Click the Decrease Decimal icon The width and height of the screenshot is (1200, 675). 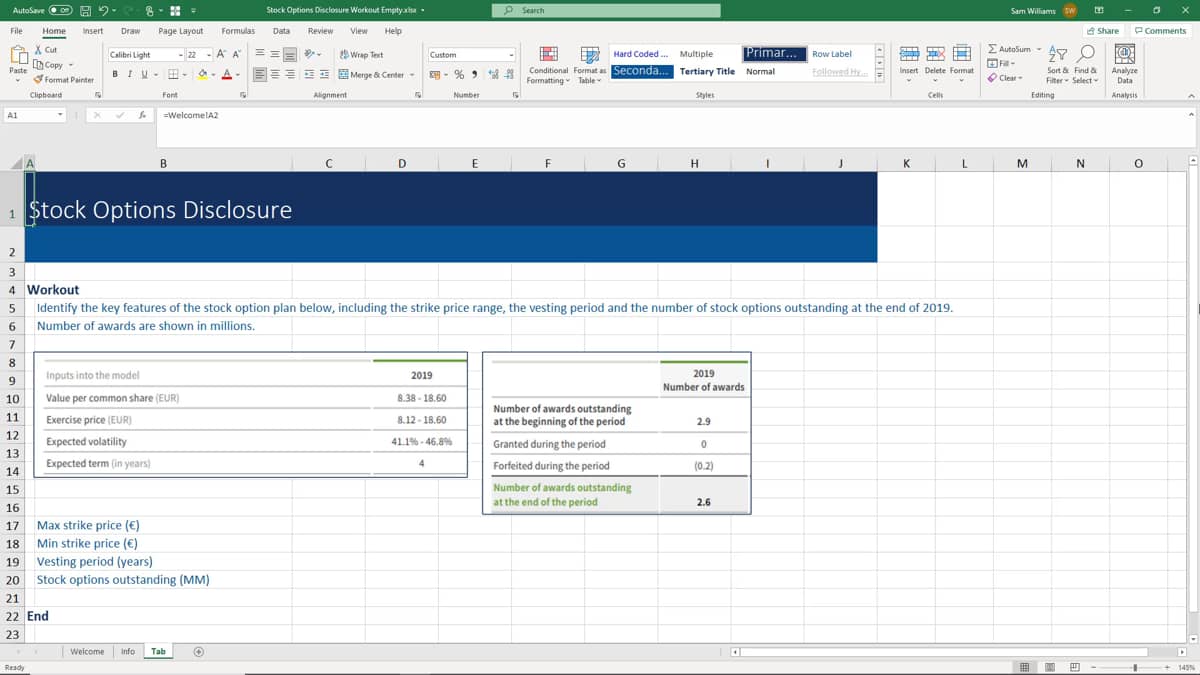click(509, 75)
